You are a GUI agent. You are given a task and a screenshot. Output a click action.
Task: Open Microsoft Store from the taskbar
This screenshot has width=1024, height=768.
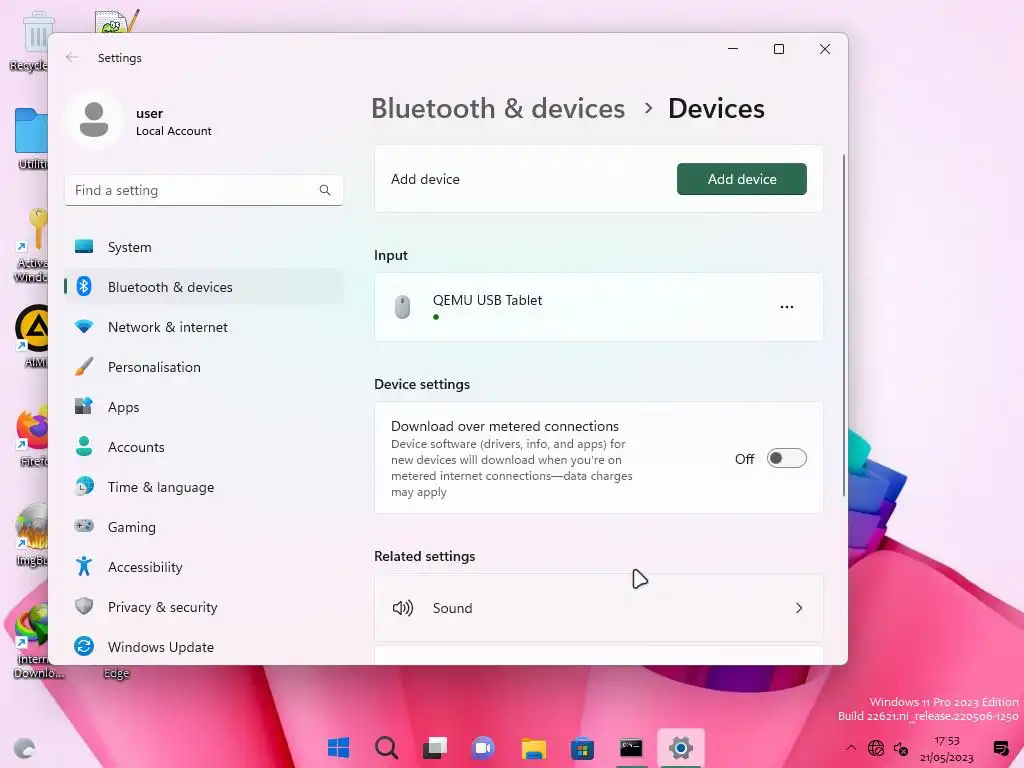pos(582,748)
